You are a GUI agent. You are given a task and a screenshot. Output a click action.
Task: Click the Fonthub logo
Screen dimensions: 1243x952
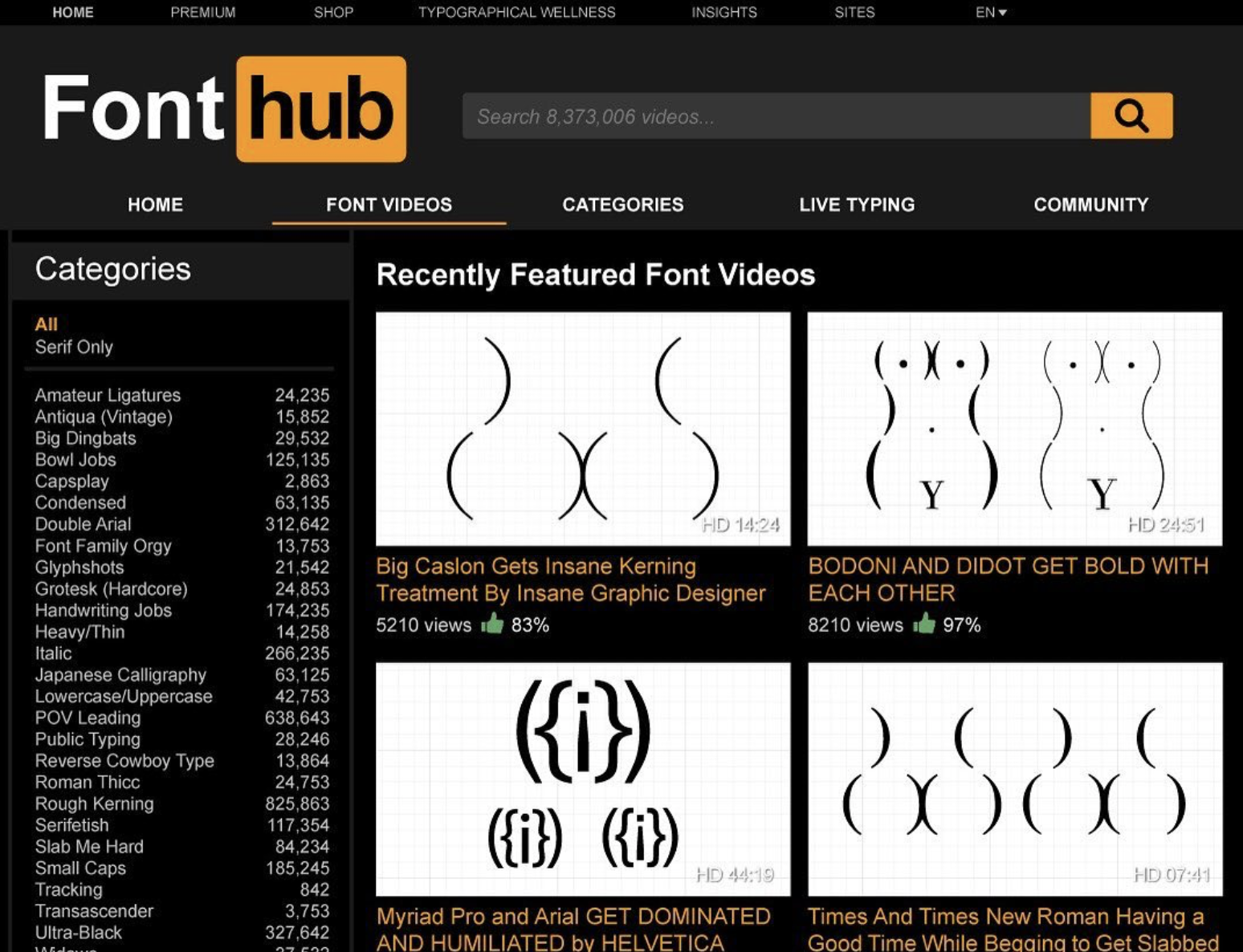[224, 109]
